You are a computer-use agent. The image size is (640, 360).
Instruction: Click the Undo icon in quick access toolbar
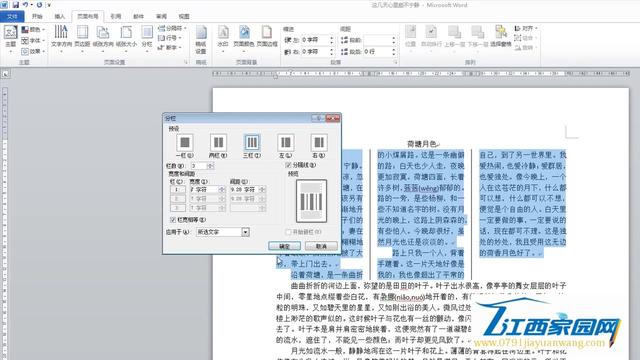coord(25,5)
